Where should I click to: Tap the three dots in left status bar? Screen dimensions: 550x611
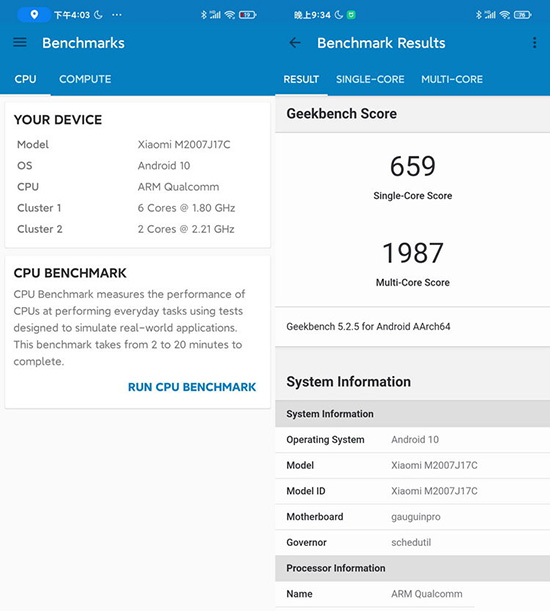117,15
